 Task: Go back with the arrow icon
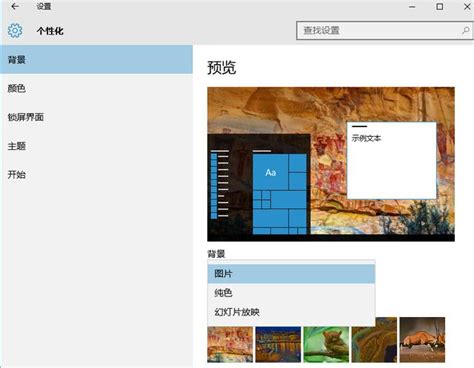pyautogui.click(x=15, y=6)
